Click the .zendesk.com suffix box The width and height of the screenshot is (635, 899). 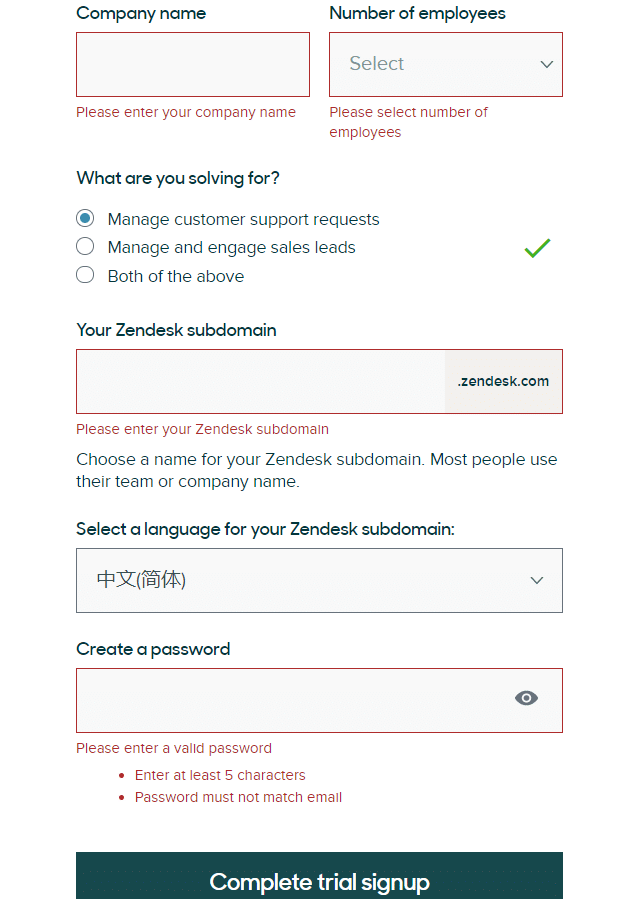pyautogui.click(x=503, y=381)
